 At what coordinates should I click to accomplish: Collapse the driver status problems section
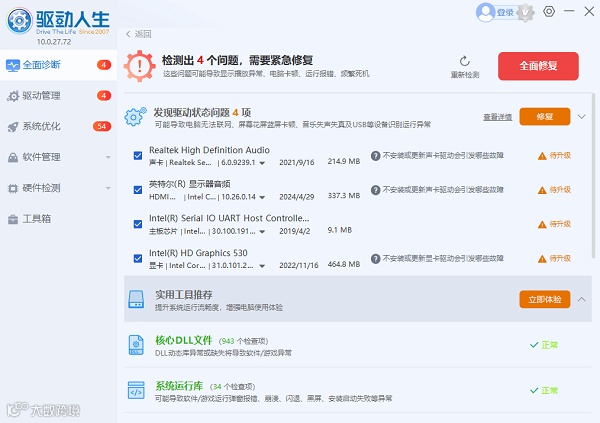pos(582,117)
